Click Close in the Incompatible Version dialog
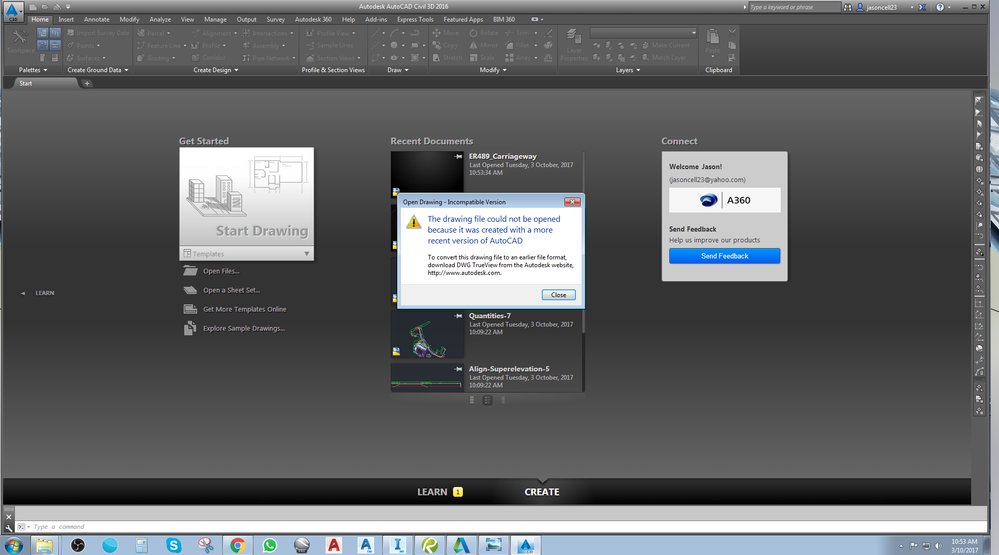This screenshot has width=999, height=555. pyautogui.click(x=558, y=294)
